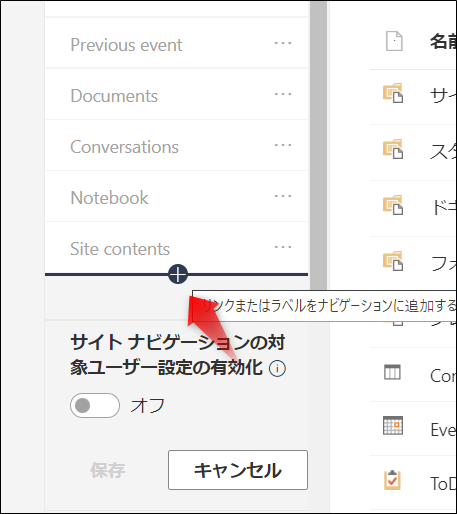Click the info icon next to 有効化
The image size is (457, 514).
click(277, 369)
